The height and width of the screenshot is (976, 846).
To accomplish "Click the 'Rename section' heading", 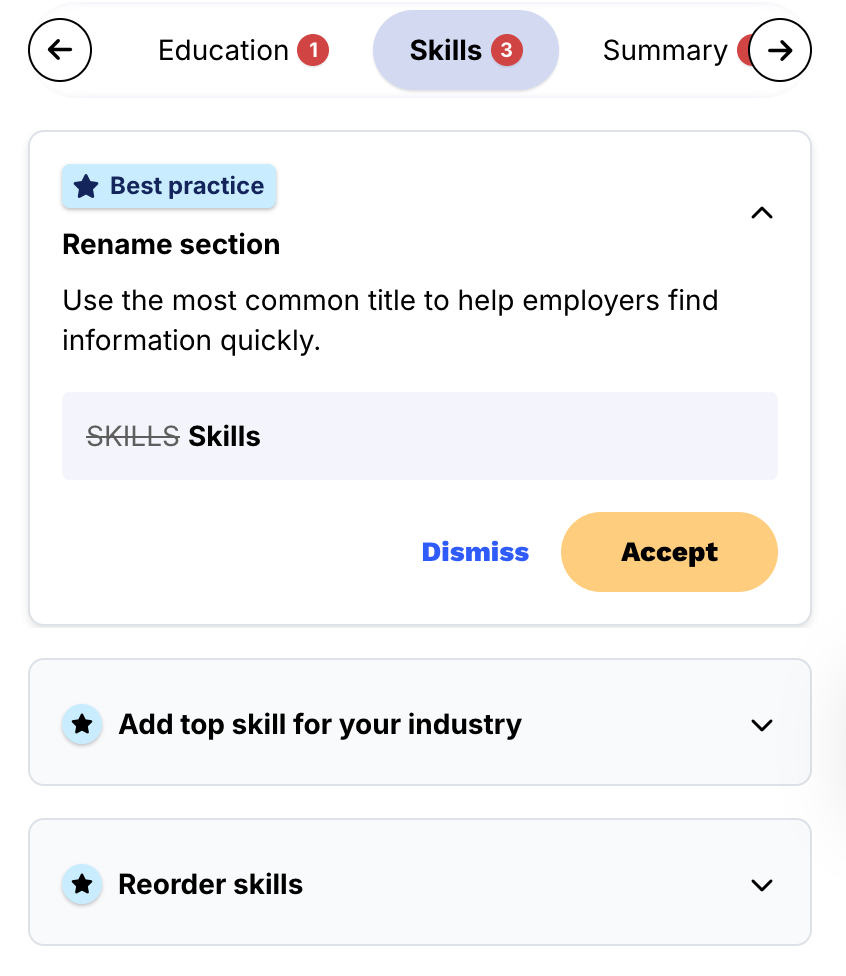I will click(171, 244).
